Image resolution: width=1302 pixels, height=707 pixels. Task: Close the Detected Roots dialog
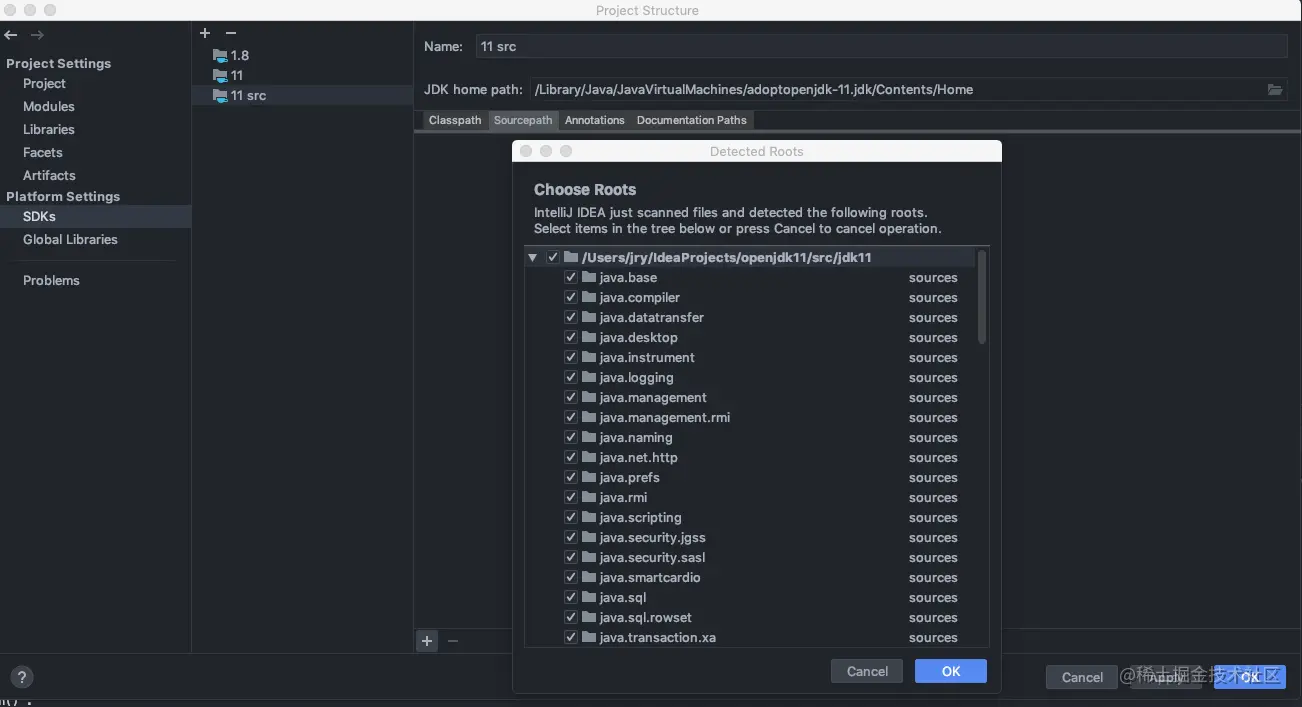click(526, 151)
